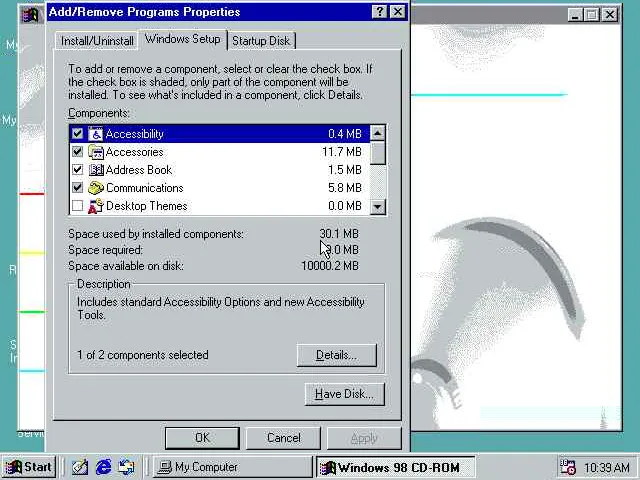
Task: Select the Address Book row text
Action: 139,170
